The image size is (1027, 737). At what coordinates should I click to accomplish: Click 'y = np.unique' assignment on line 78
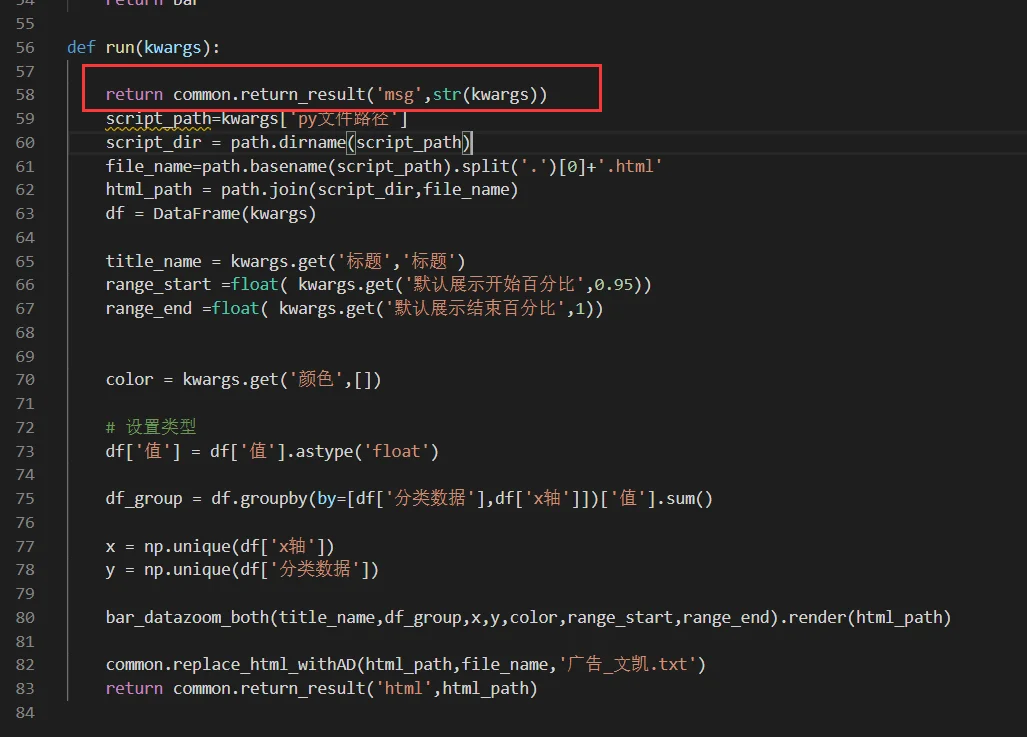point(168,570)
